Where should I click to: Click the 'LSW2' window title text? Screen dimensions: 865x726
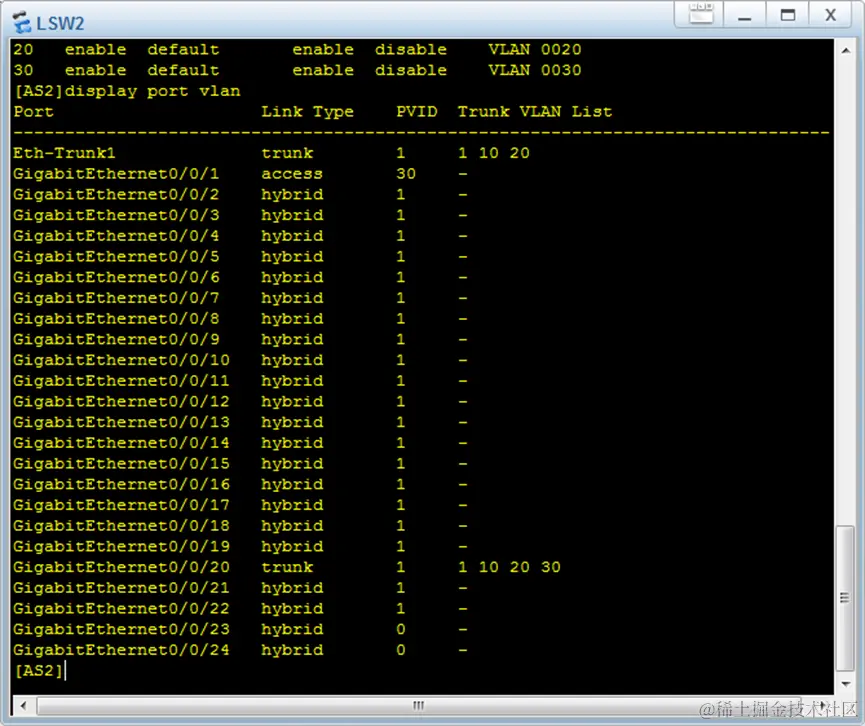click(60, 23)
